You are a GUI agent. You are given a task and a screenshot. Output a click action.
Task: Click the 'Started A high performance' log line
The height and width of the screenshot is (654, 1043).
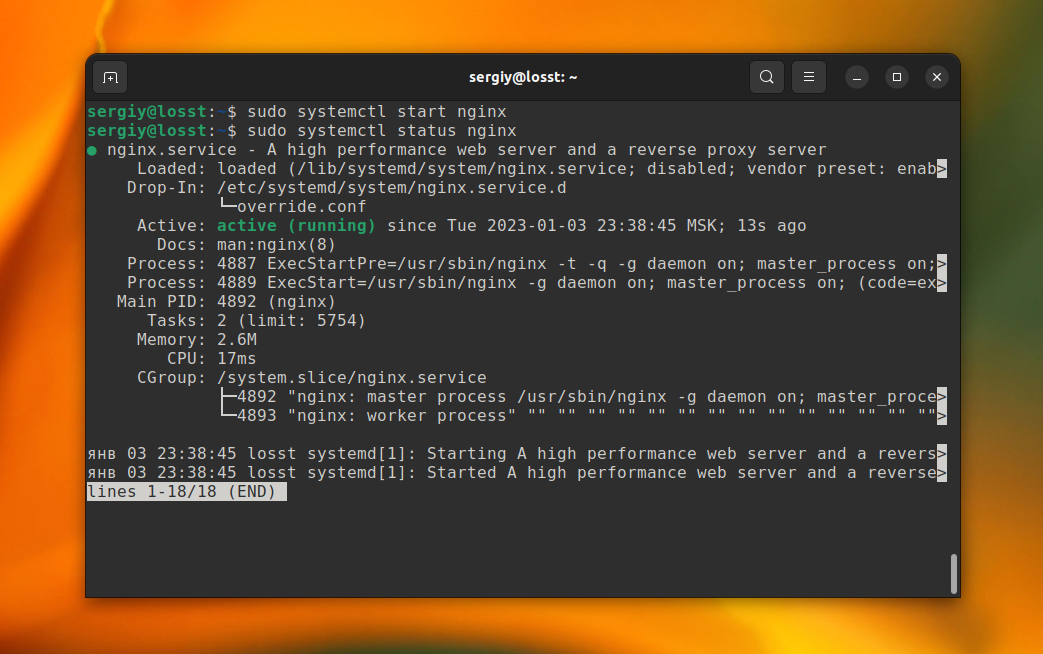point(517,473)
